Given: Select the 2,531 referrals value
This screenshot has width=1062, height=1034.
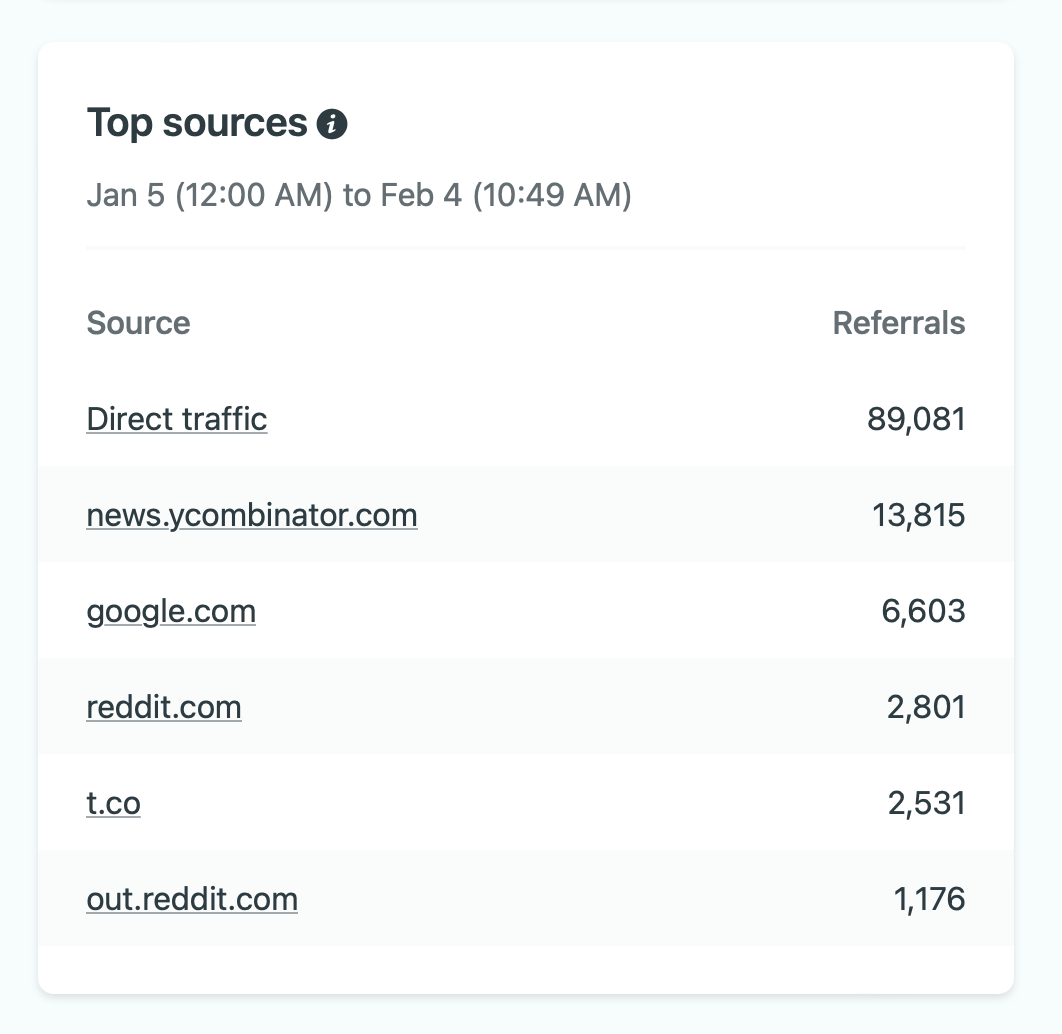Looking at the screenshot, I should coord(927,804).
